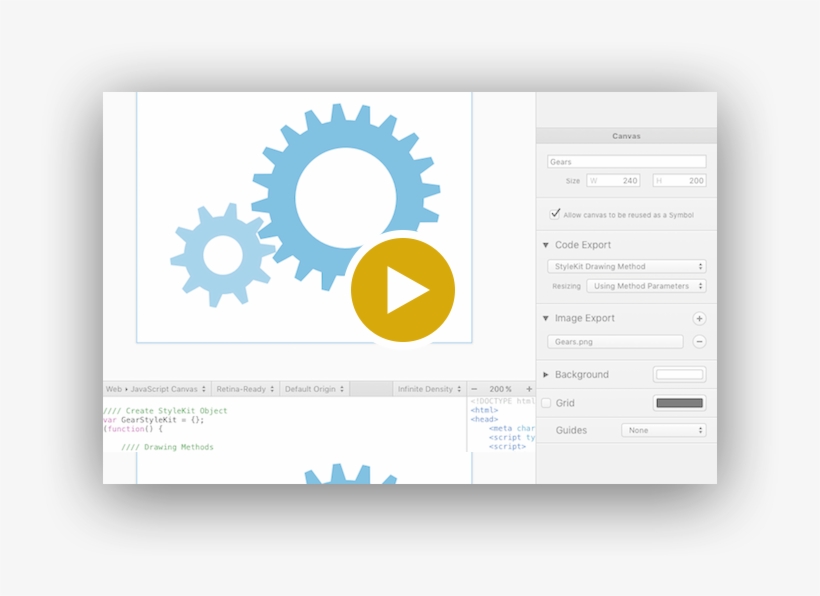The image size is (820, 596).
Task: Zoom out of the code using the minus icon
Action: point(474,388)
